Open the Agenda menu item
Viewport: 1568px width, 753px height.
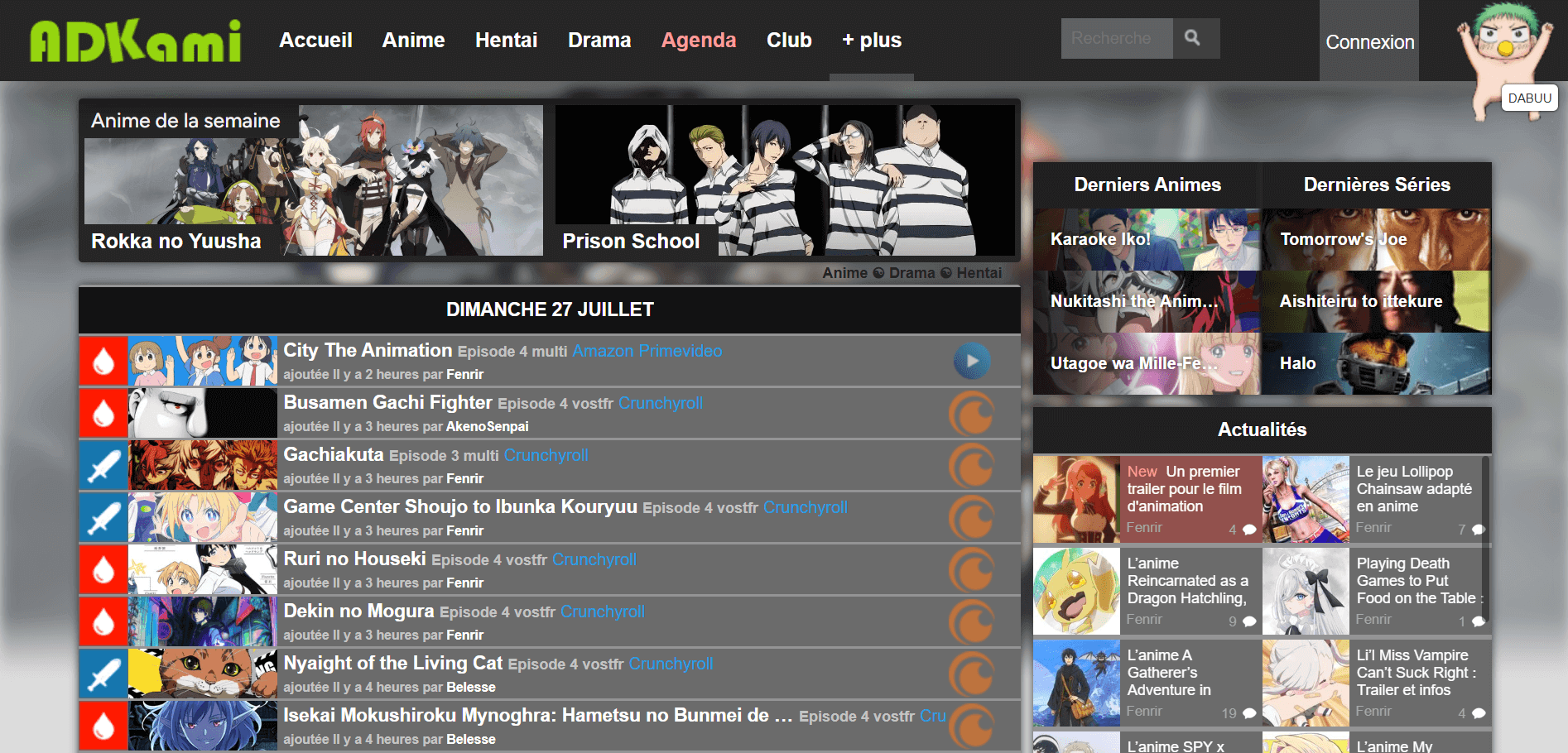[x=698, y=40]
